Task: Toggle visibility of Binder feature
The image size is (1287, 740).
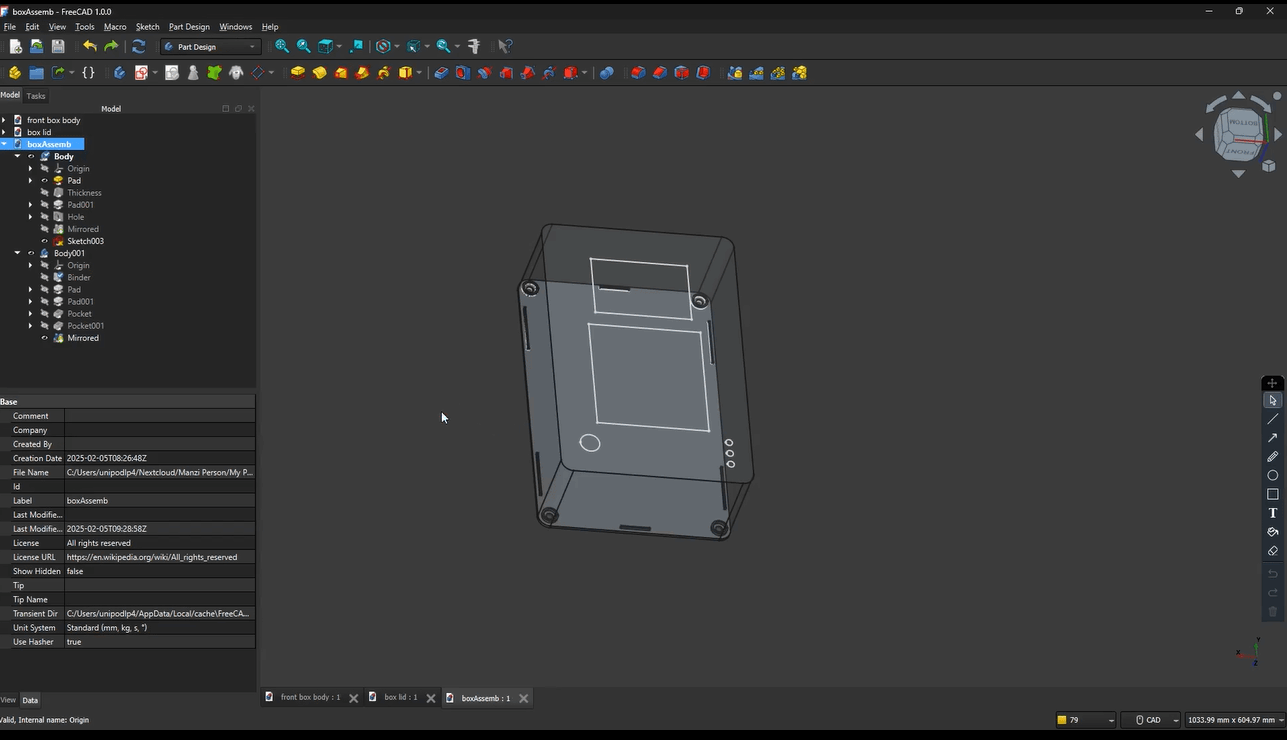Action: tap(45, 277)
